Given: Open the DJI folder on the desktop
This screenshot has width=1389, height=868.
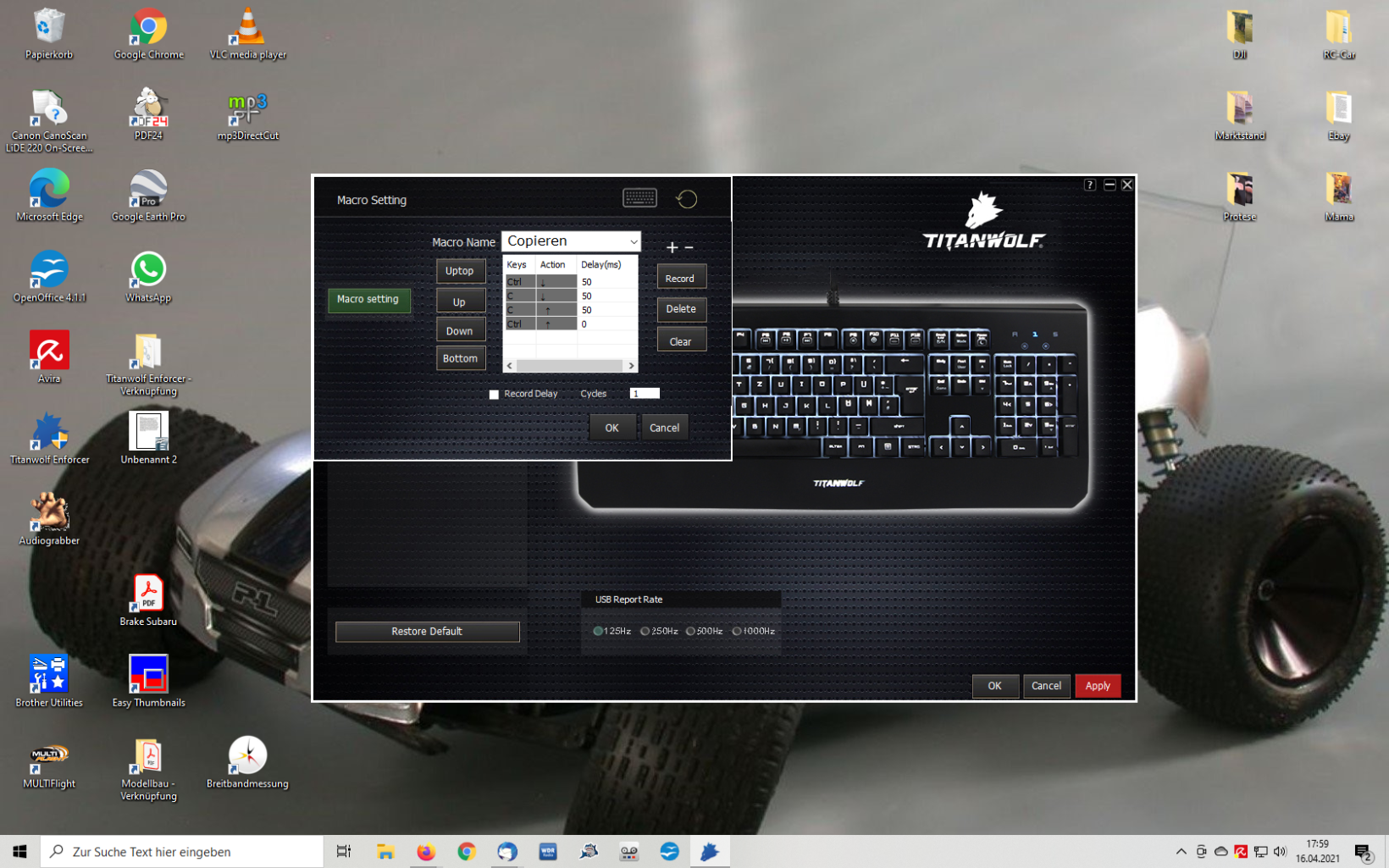Looking at the screenshot, I should click(x=1240, y=34).
